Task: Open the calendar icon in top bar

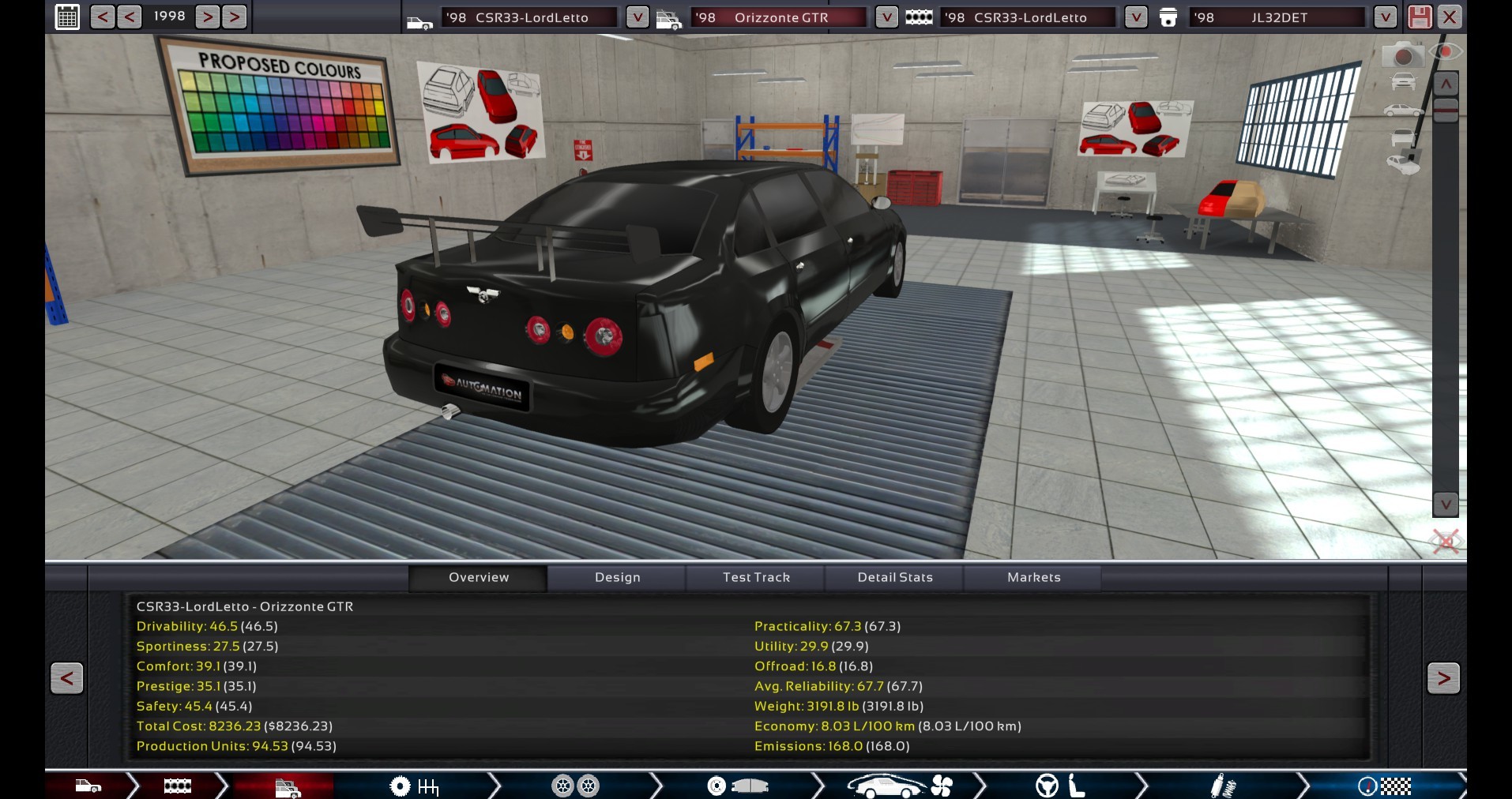Action: 67,17
